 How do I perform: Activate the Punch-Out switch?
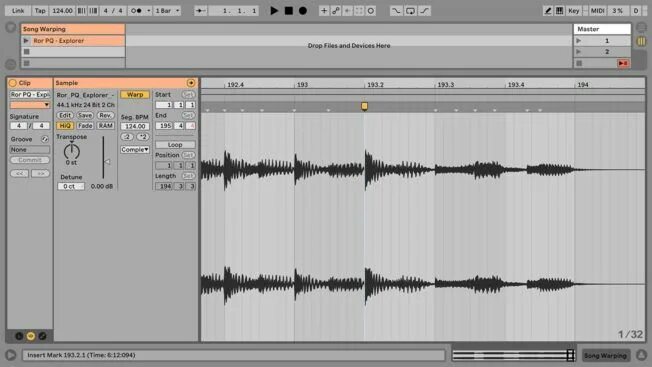pyautogui.click(x=425, y=11)
